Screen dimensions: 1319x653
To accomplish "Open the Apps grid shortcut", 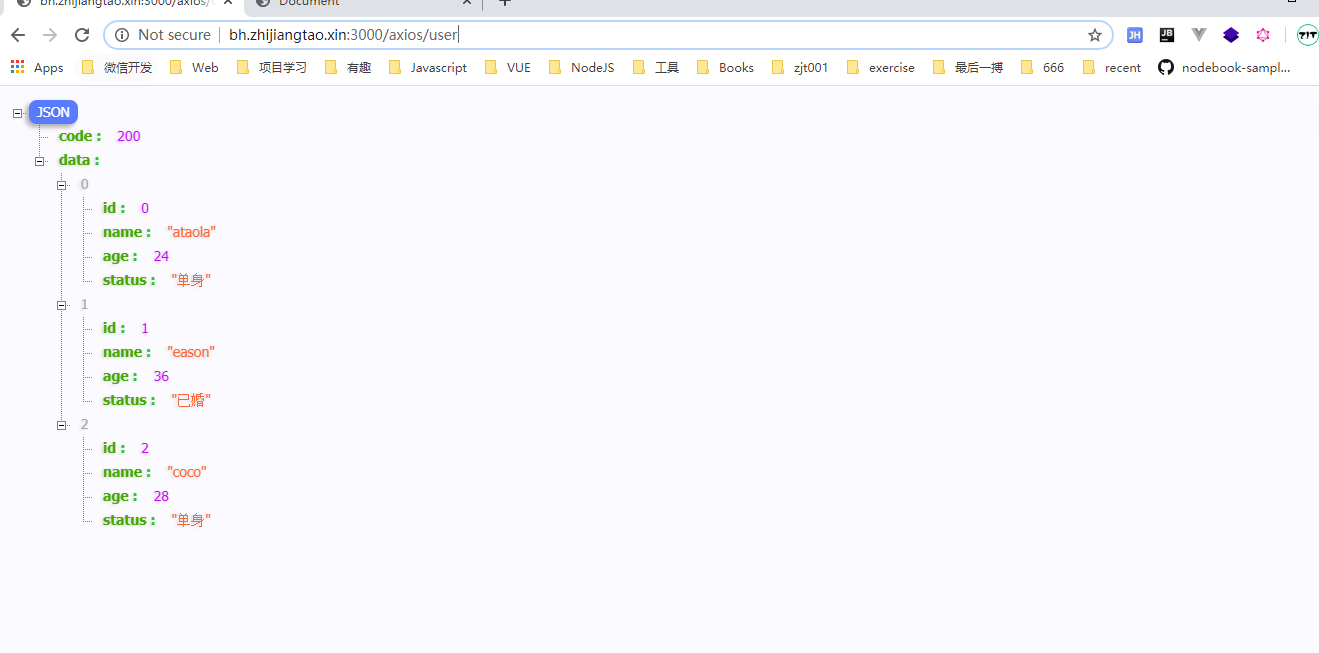I will (37, 67).
